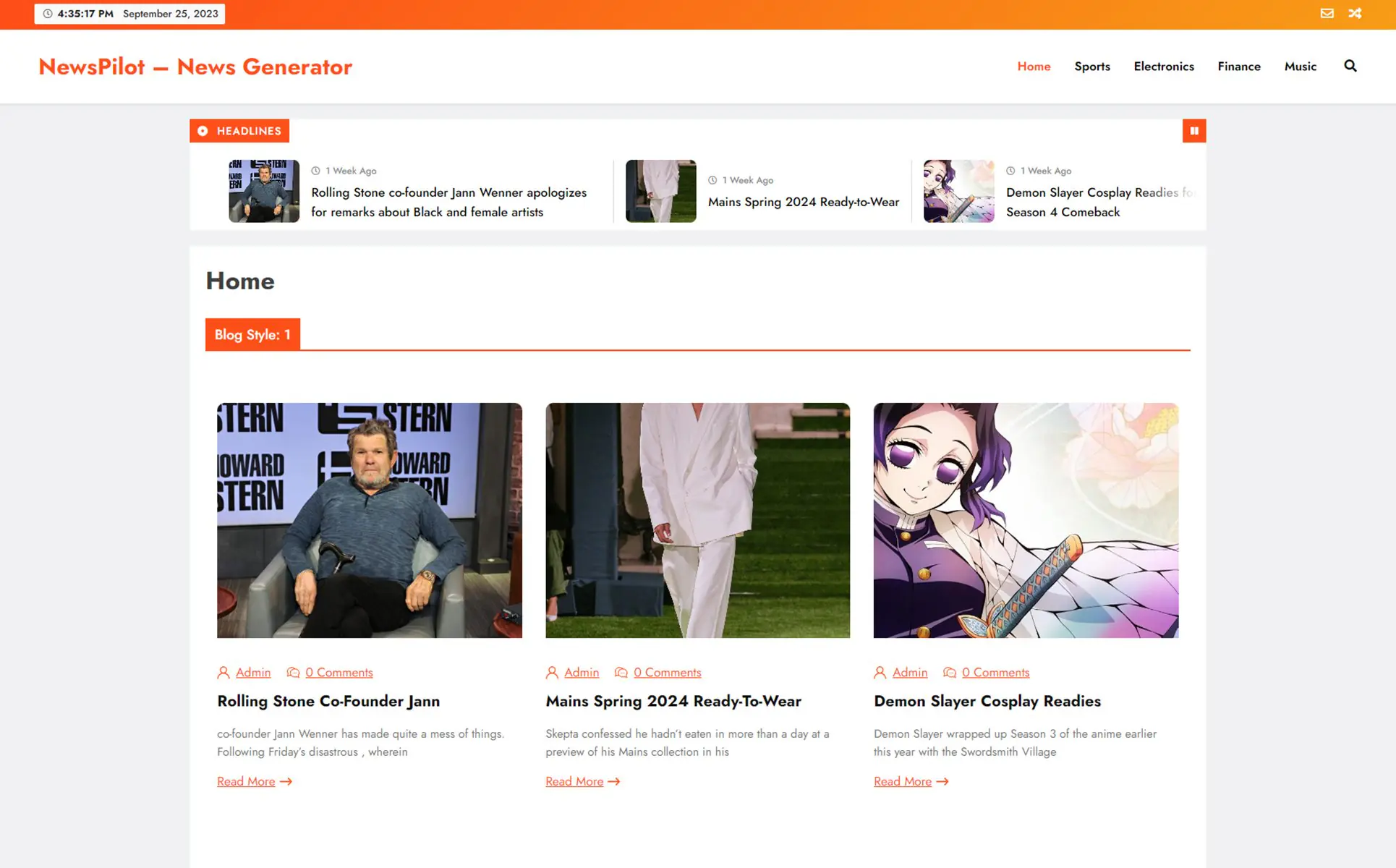Open 0 Comments on Demon Slayer post

coord(995,673)
